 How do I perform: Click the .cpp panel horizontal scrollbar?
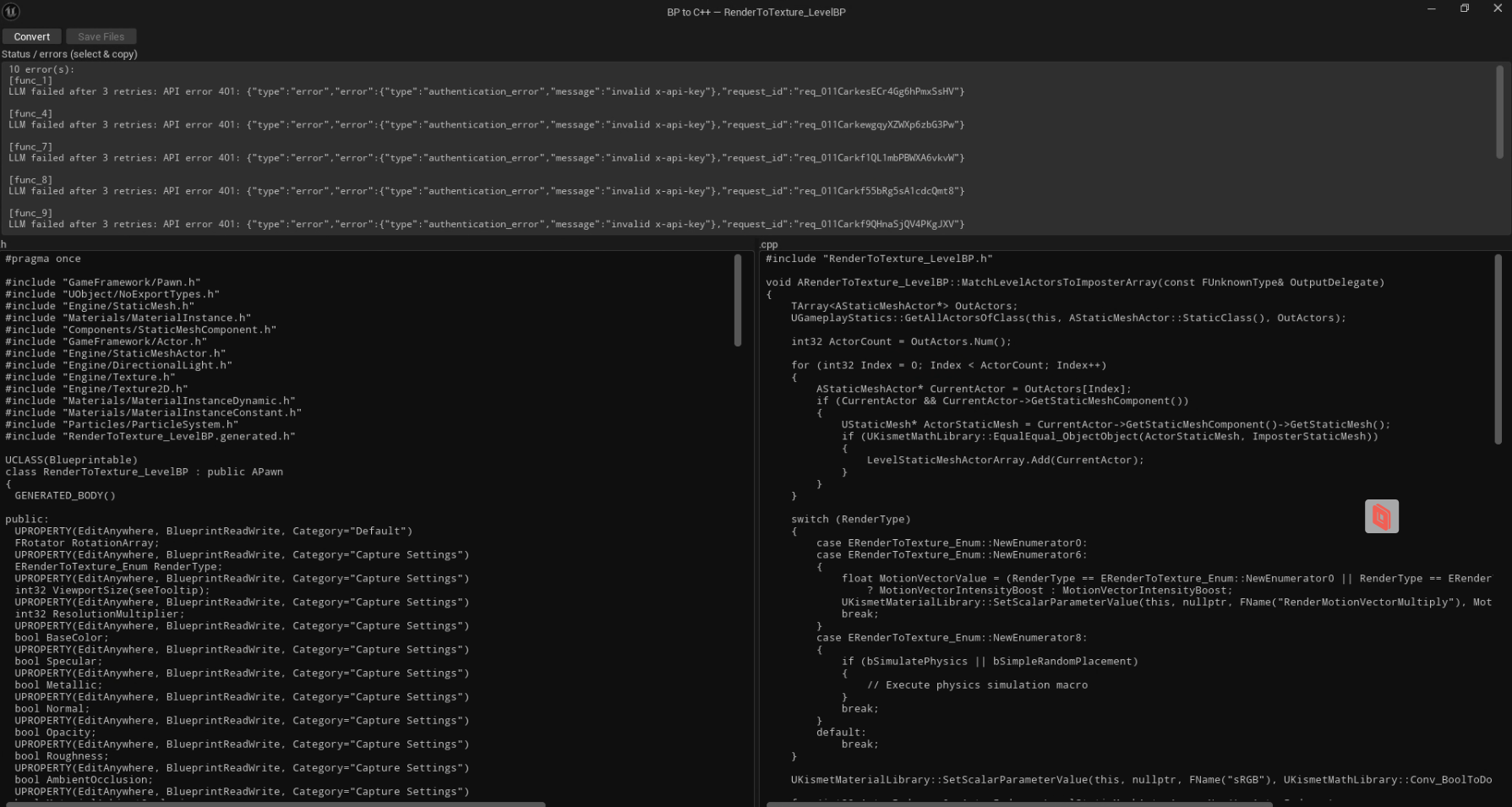[1019, 804]
